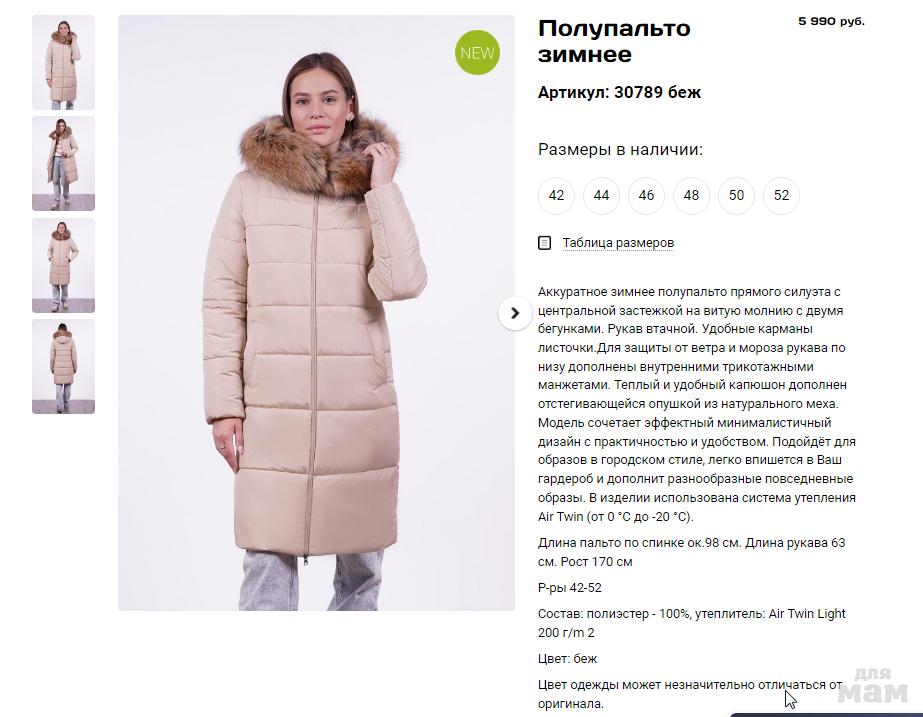Click the green NEW badge
Screen dimensions: 923x717
pyautogui.click(x=477, y=52)
